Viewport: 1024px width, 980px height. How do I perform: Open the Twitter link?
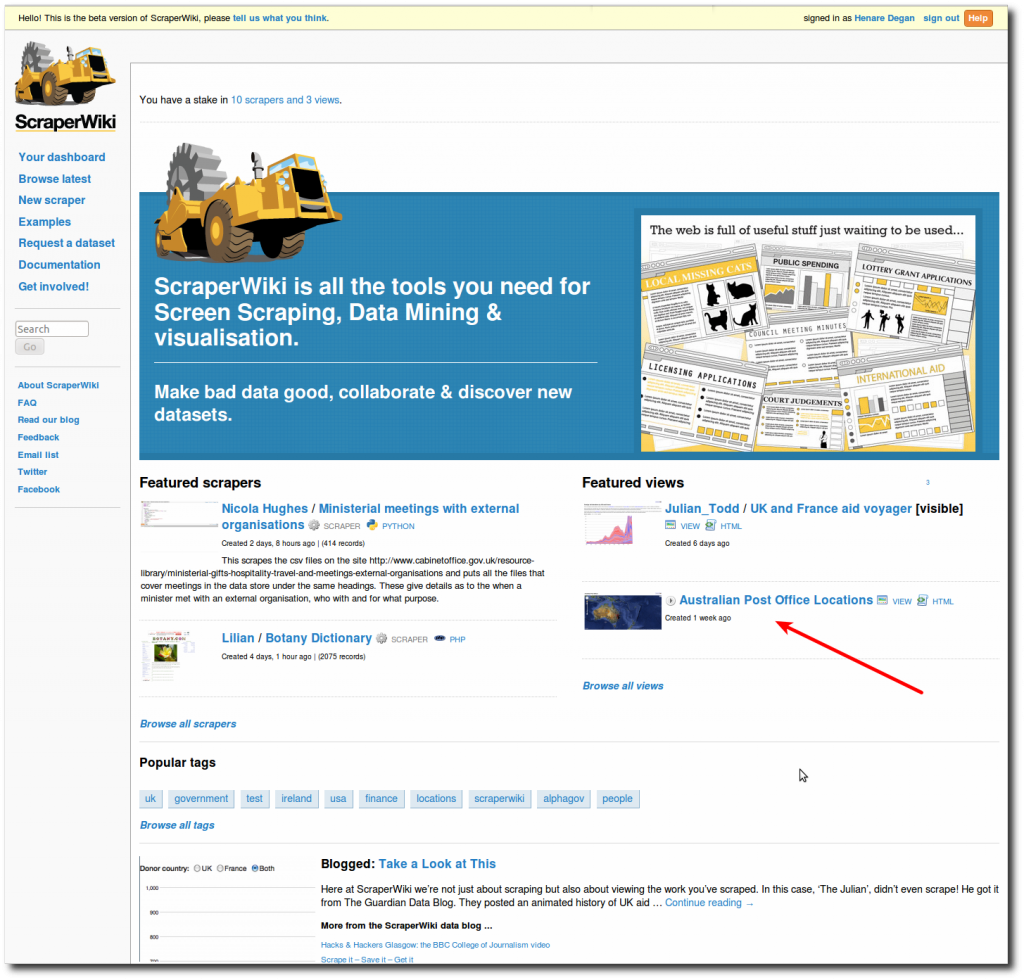point(32,473)
